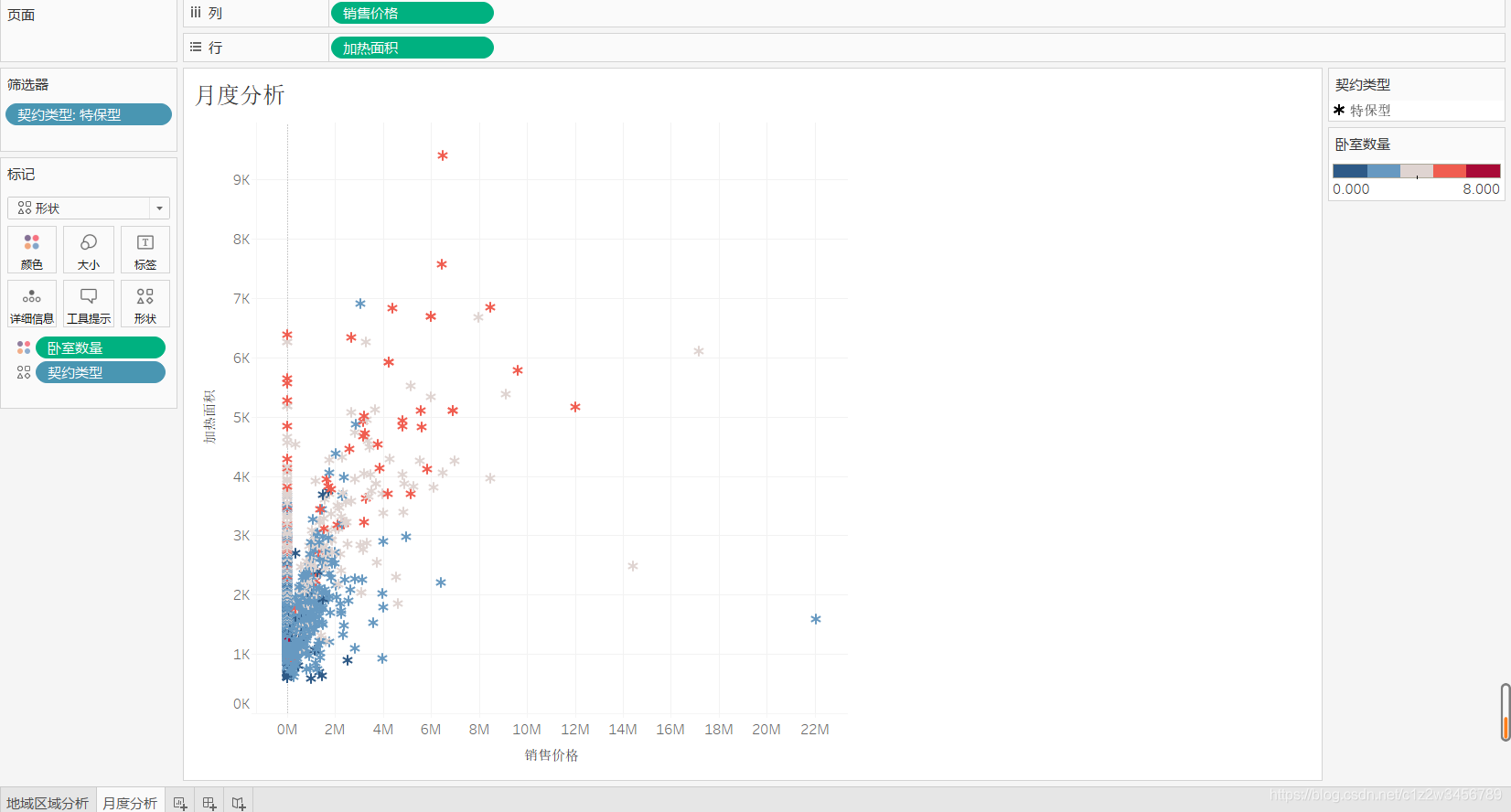This screenshot has width=1511, height=812.
Task: Click the vertical scrollbar at right edge
Action: point(1506,711)
